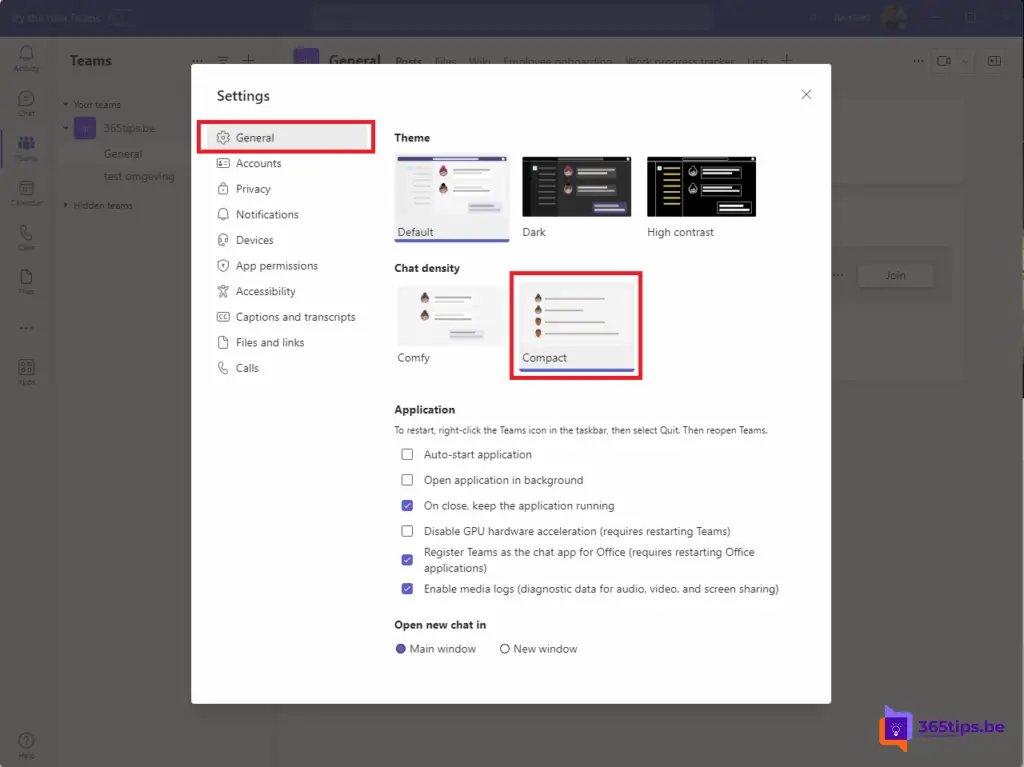
Task: Collapse the 365tips.be team
Action: click(65, 128)
